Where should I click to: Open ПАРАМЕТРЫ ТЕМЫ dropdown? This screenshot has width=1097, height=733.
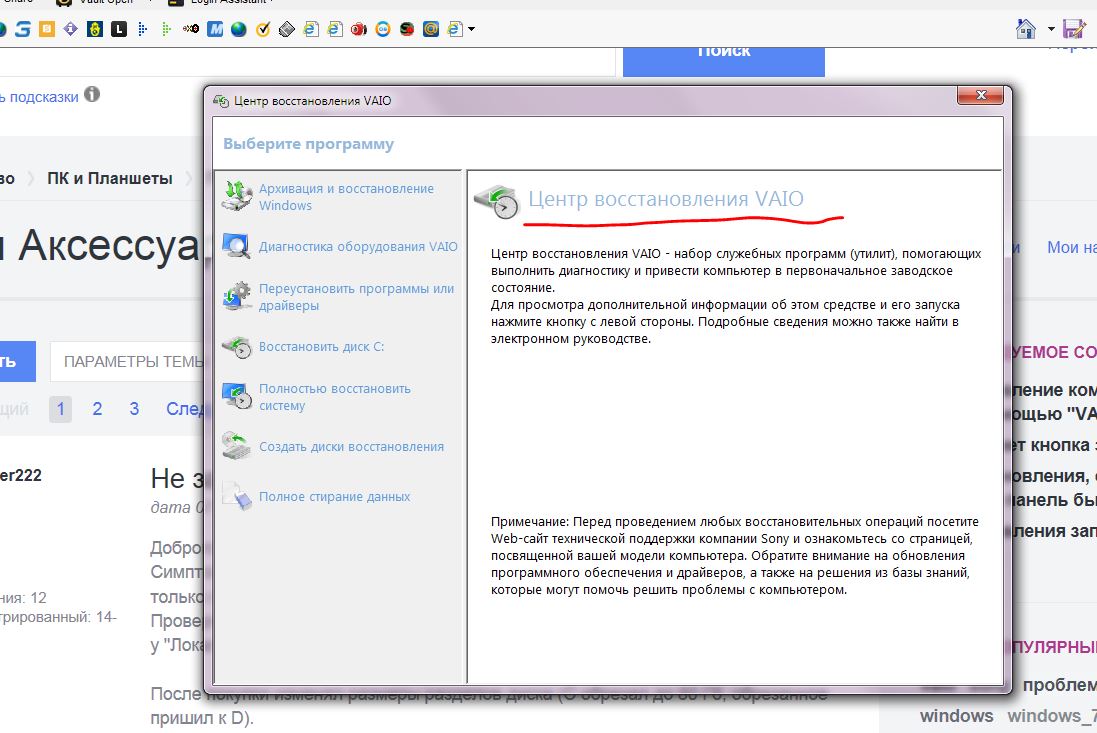[x=132, y=362]
